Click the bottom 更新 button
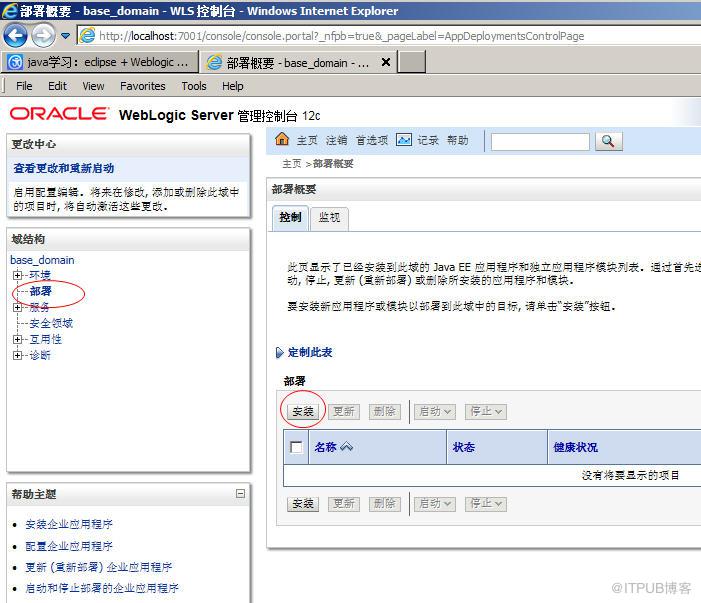The height and width of the screenshot is (603, 701). point(344,504)
